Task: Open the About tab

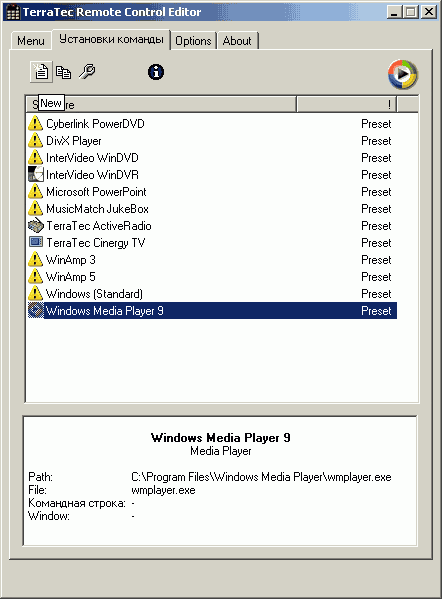Action: coord(237,41)
